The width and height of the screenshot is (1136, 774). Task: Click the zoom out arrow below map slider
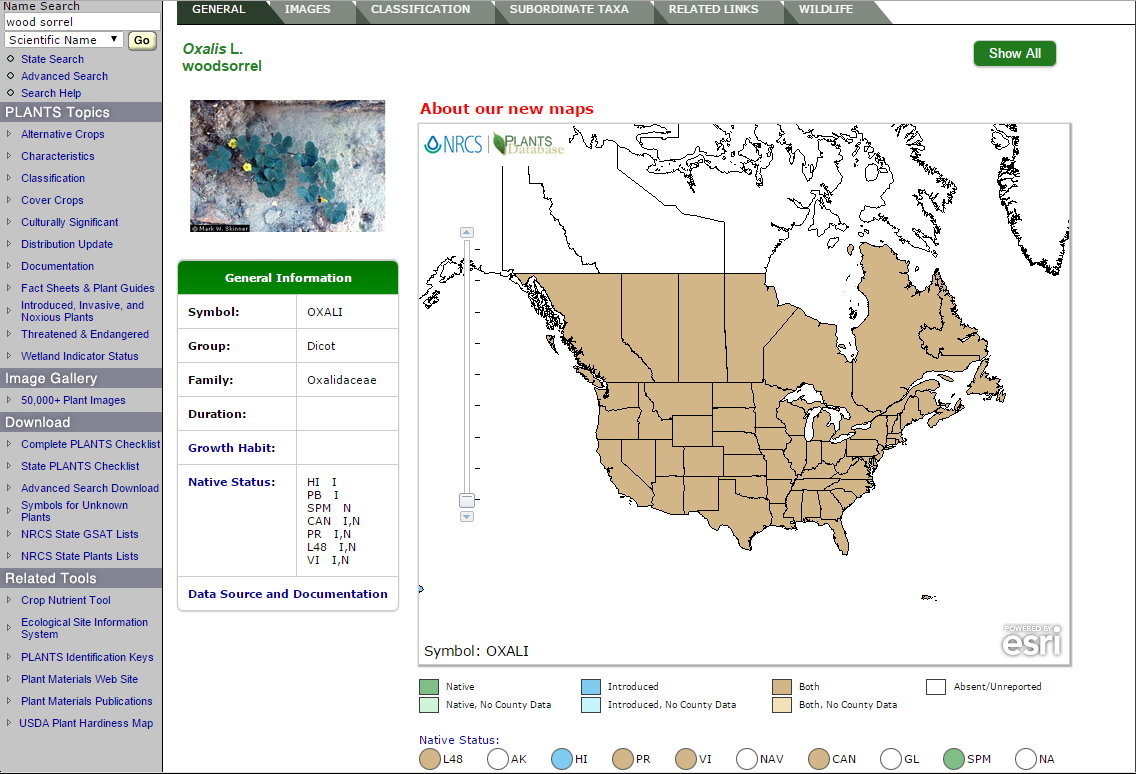point(466,516)
